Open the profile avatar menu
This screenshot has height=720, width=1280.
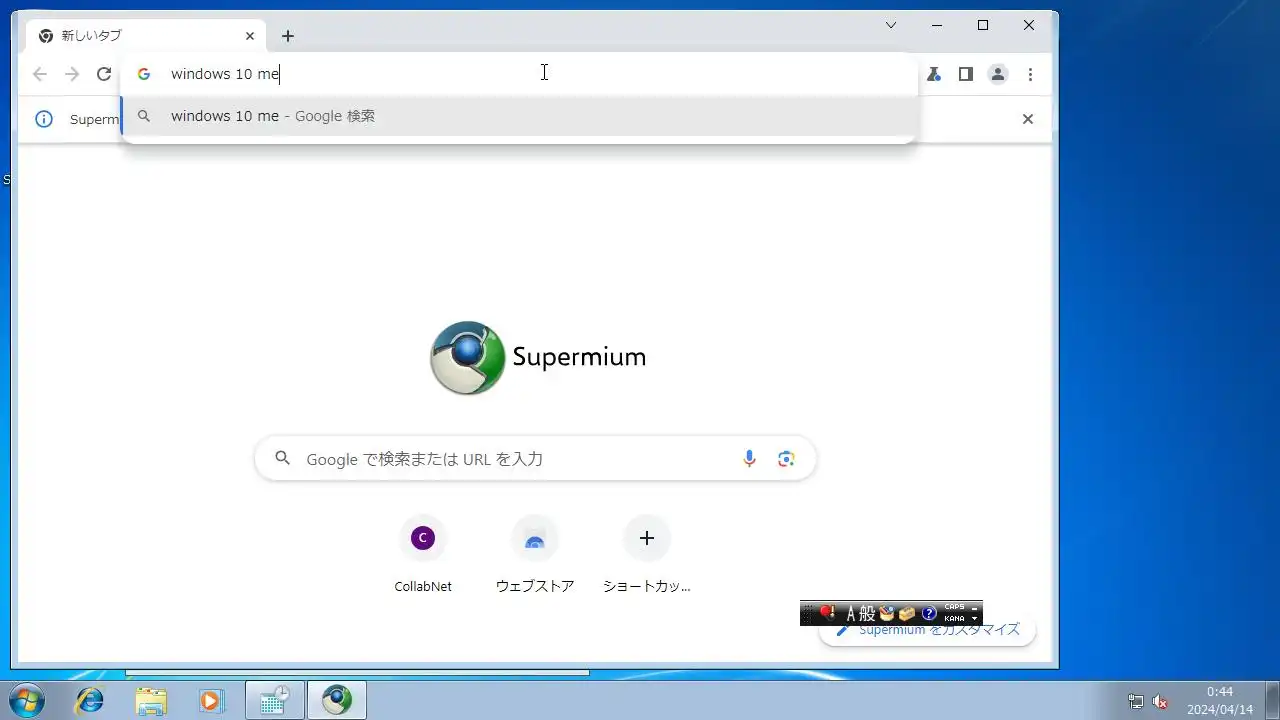point(998,74)
